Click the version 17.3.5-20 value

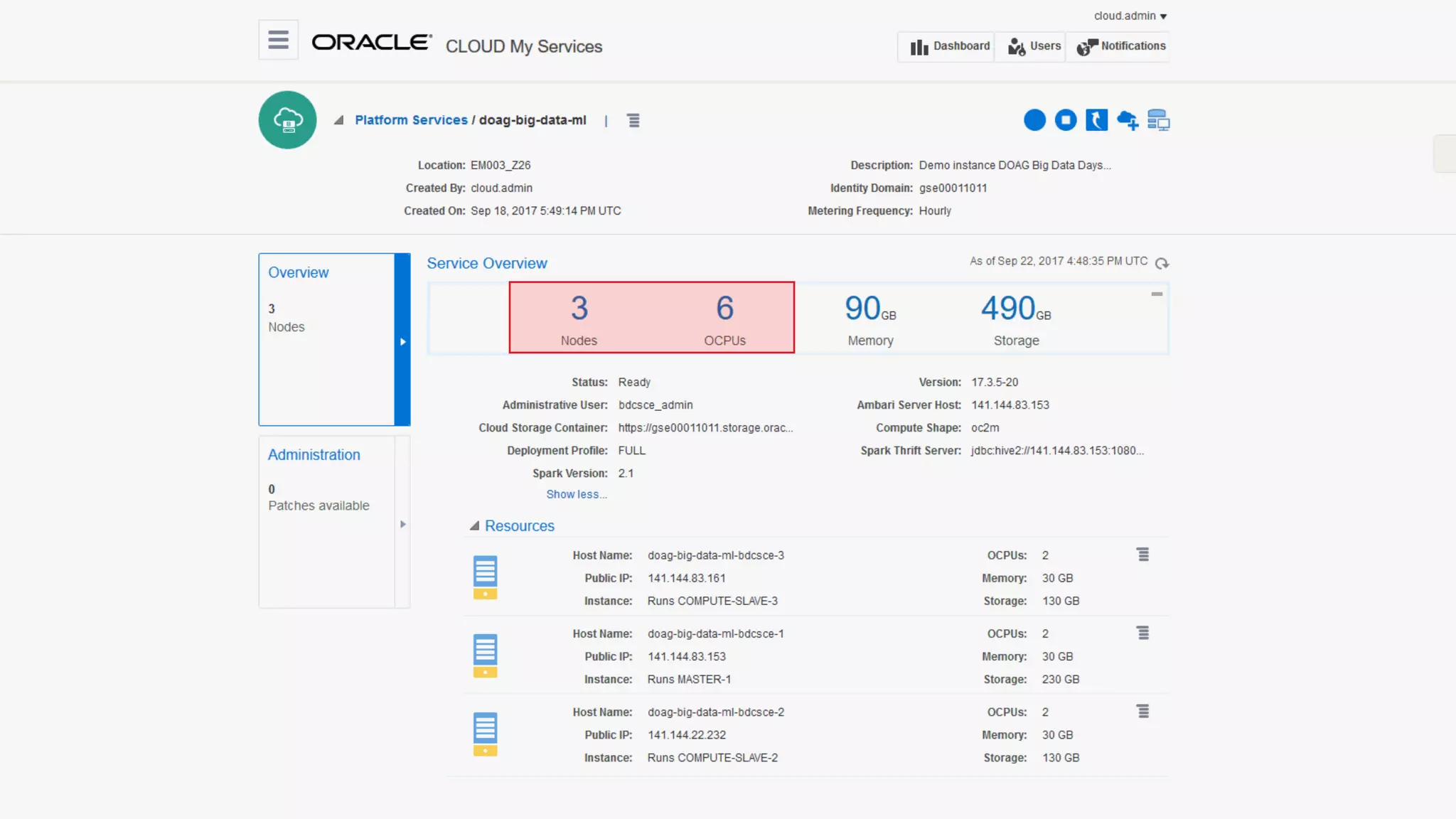point(995,382)
